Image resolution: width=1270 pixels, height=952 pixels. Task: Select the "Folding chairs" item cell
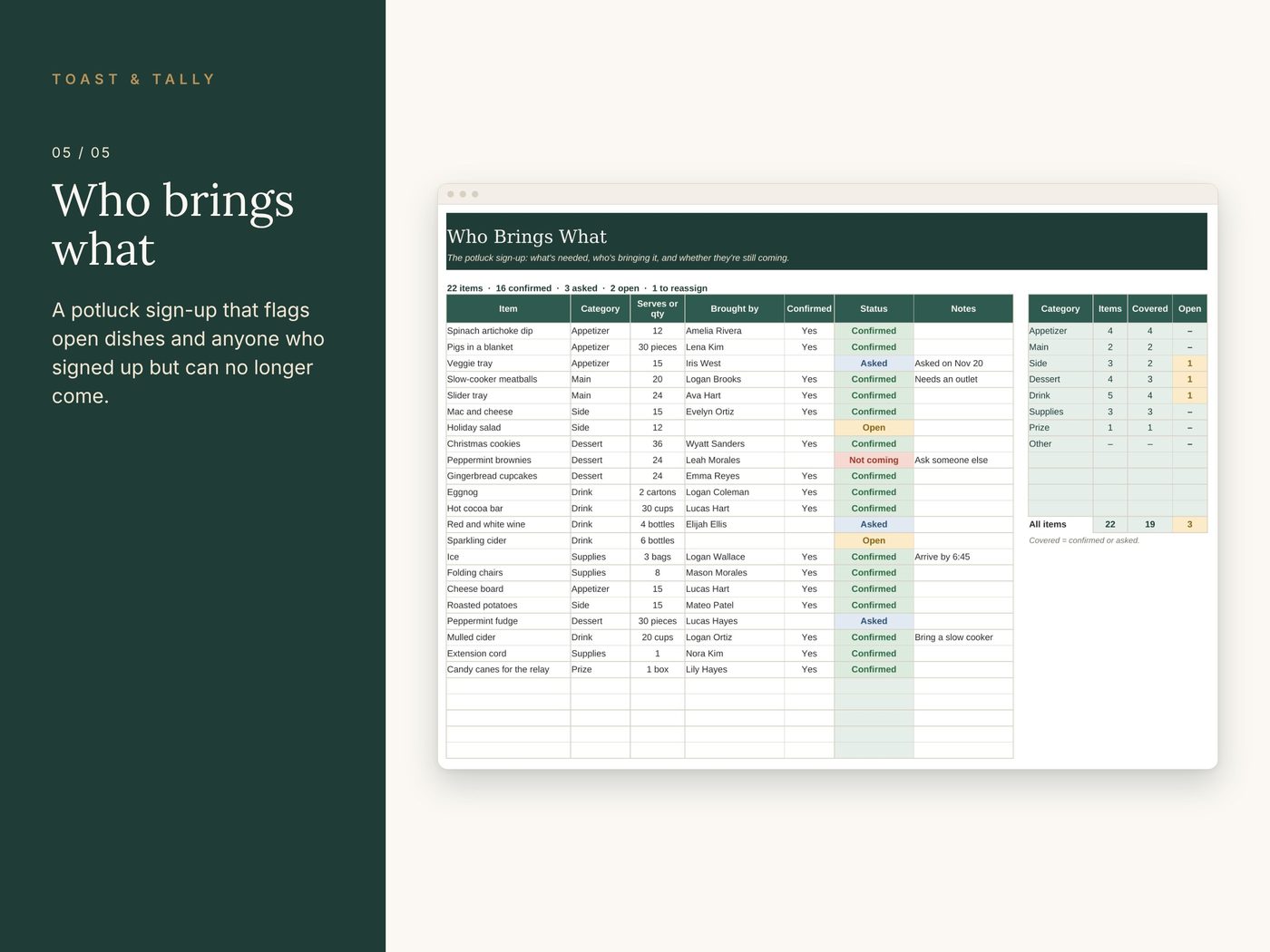pos(508,573)
